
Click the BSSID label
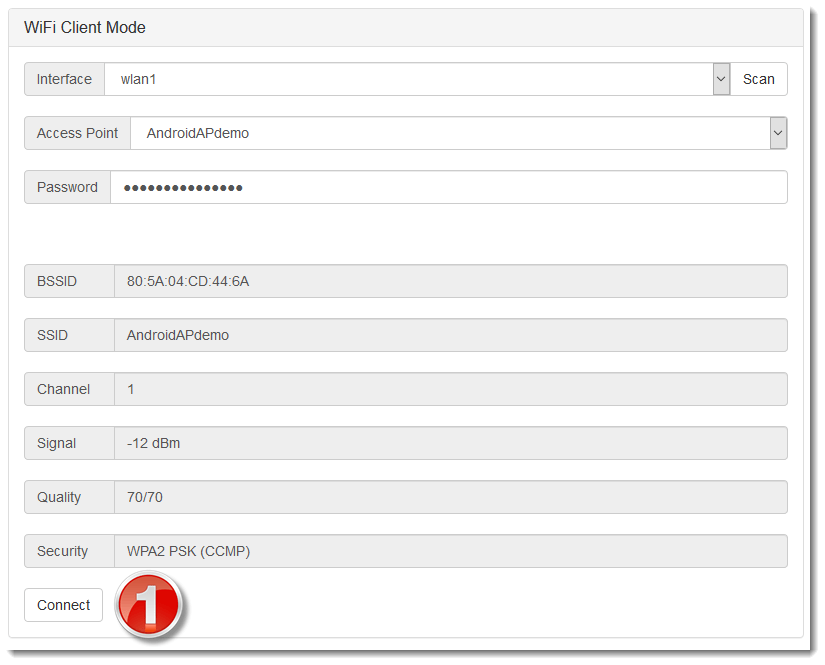[57, 281]
